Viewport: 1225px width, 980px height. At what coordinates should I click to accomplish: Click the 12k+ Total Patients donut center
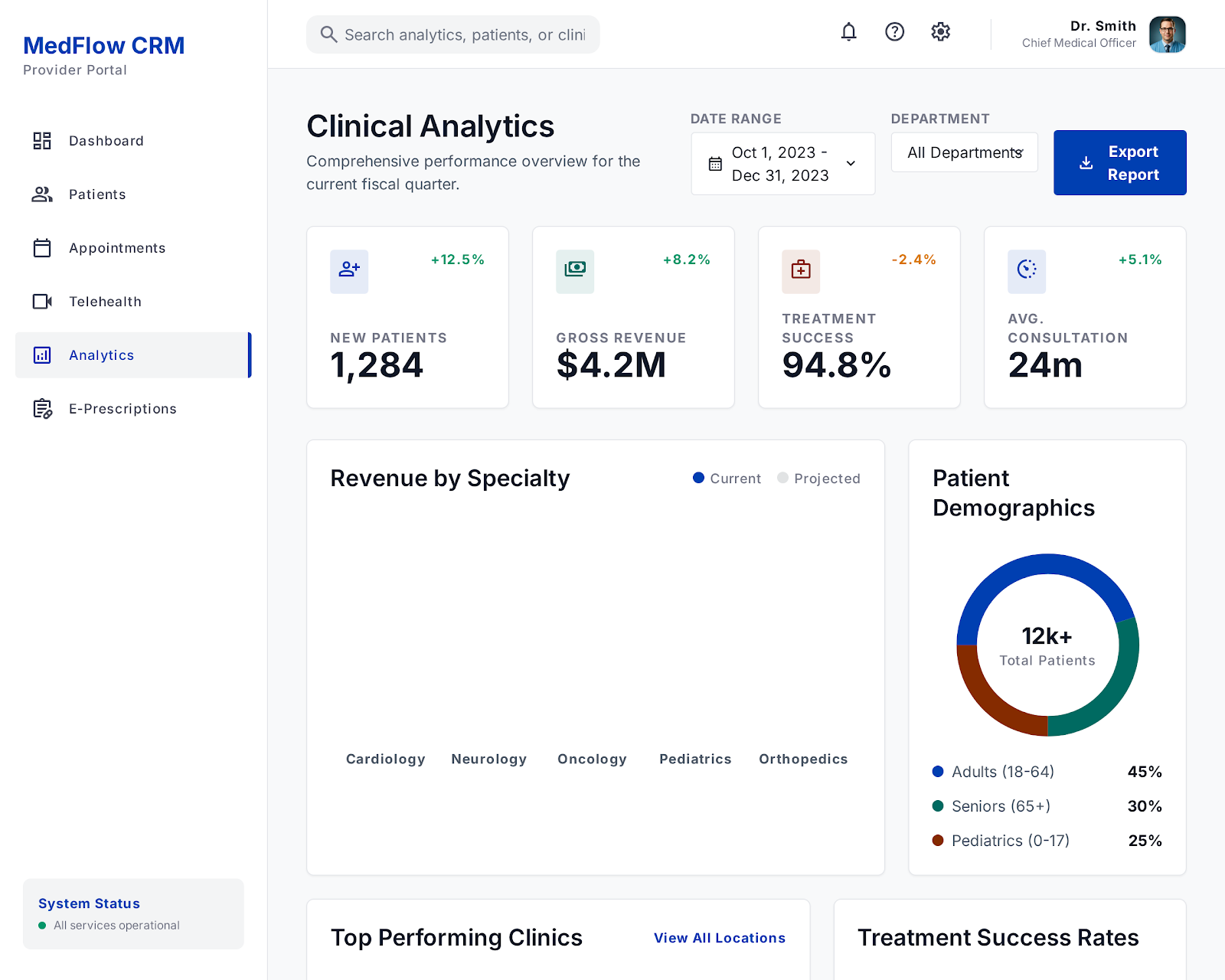click(1047, 646)
